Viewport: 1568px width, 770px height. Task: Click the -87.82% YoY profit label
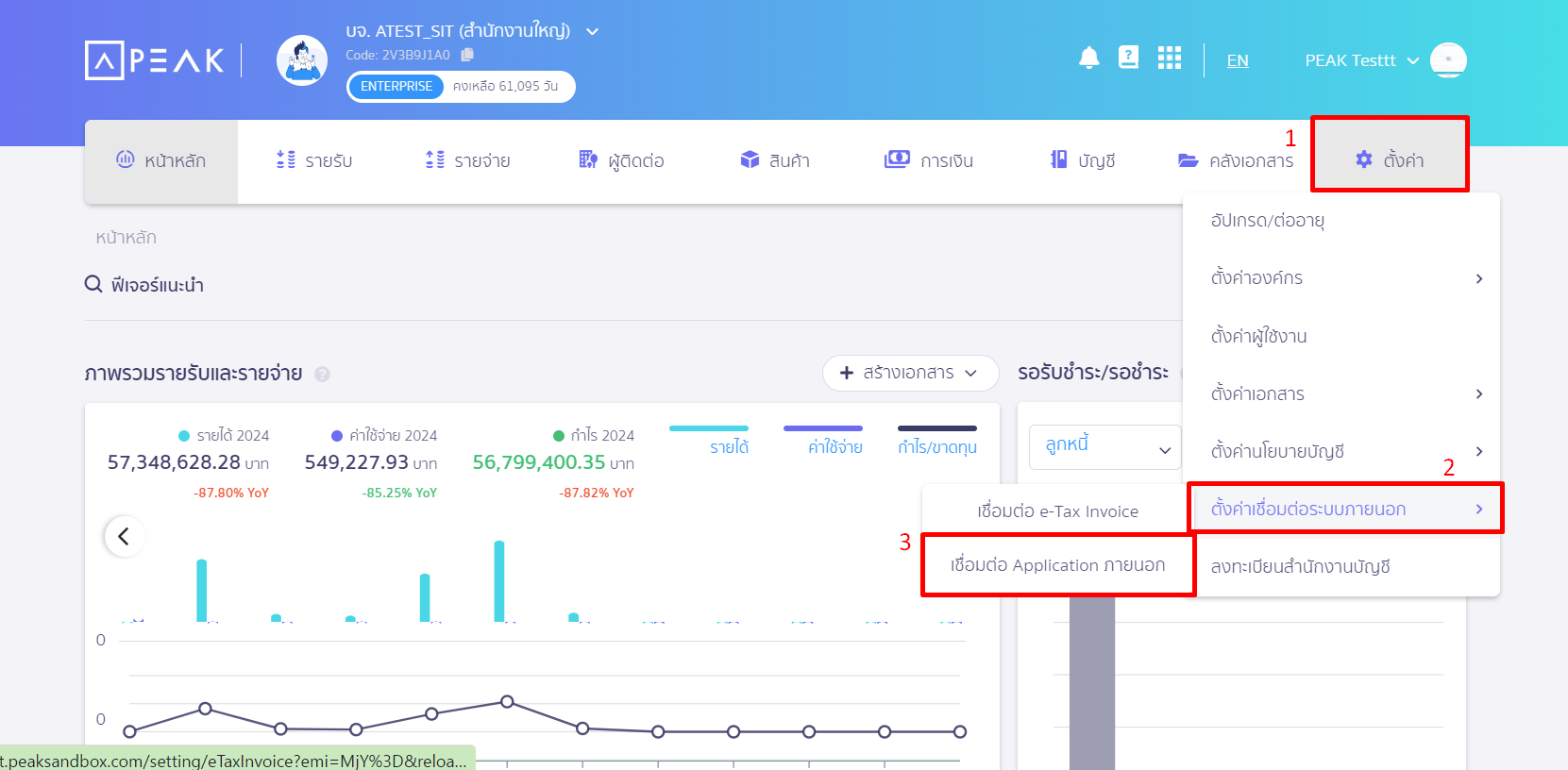597,493
